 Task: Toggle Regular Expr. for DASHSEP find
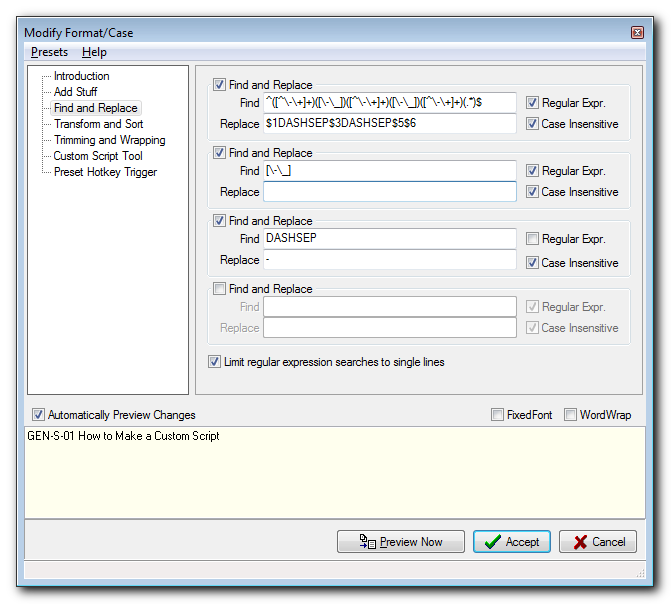[533, 239]
